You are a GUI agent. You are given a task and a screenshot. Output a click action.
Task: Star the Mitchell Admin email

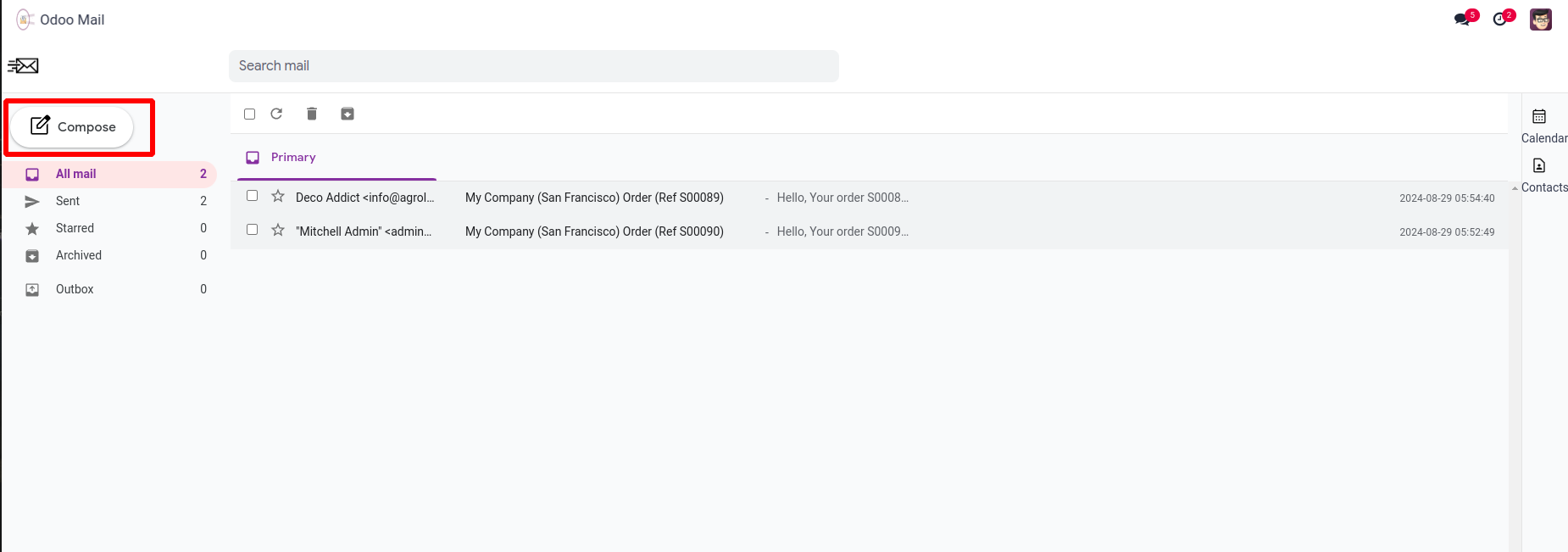tap(278, 231)
